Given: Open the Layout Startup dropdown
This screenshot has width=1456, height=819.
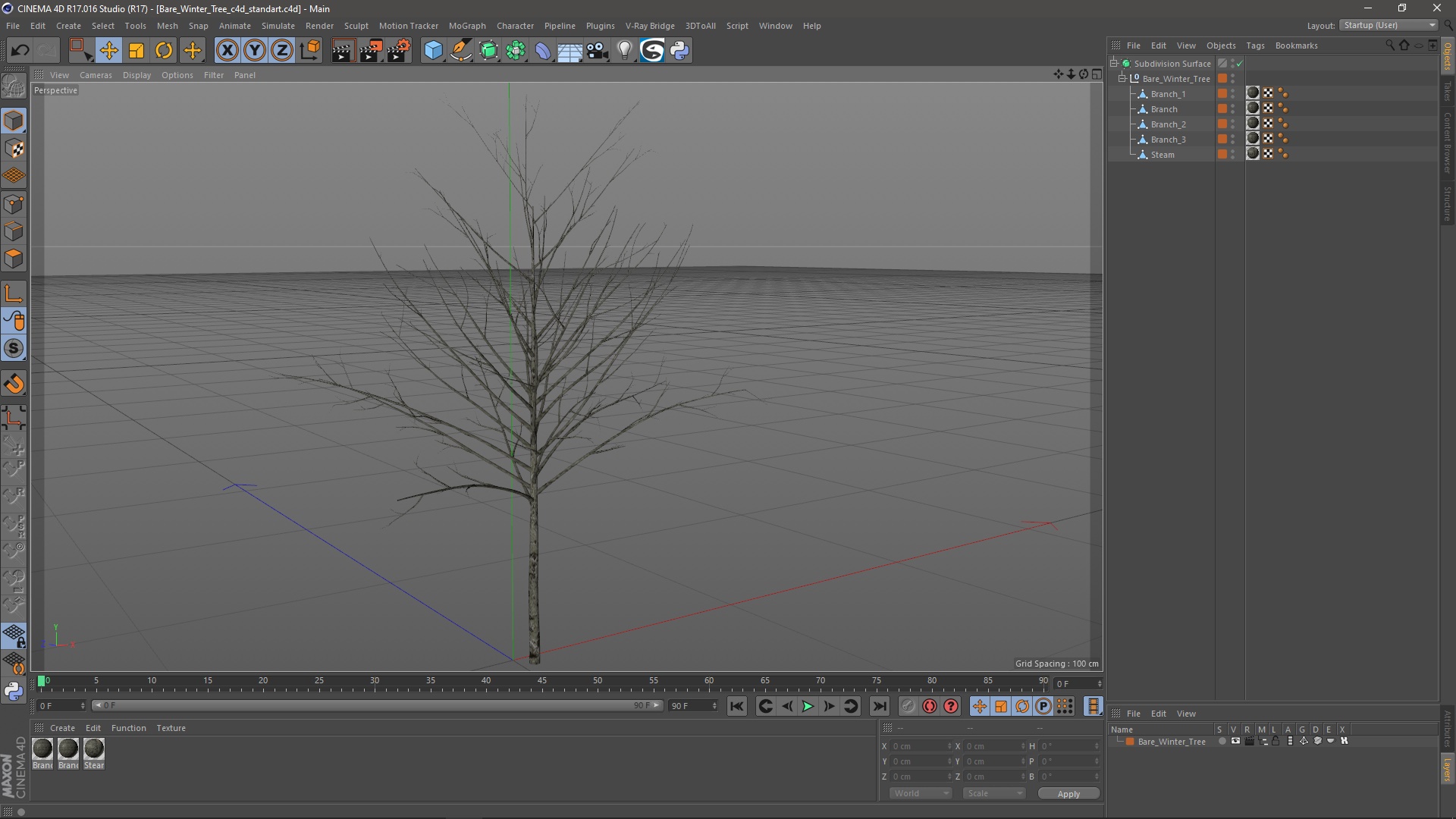Looking at the screenshot, I should point(1389,25).
